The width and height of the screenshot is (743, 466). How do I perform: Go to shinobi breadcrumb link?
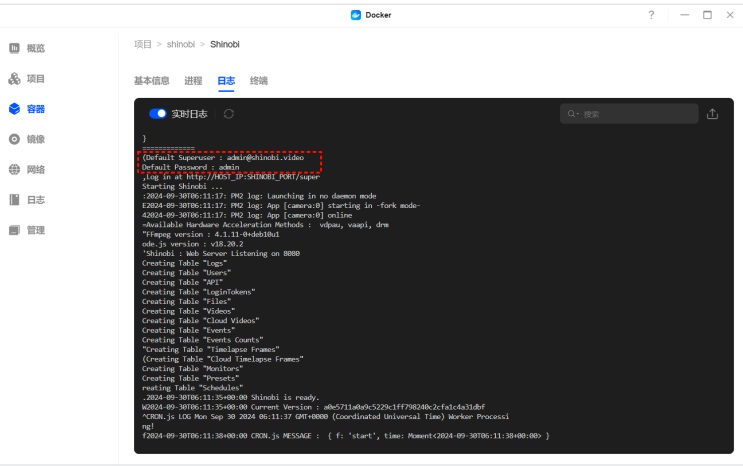[181, 44]
